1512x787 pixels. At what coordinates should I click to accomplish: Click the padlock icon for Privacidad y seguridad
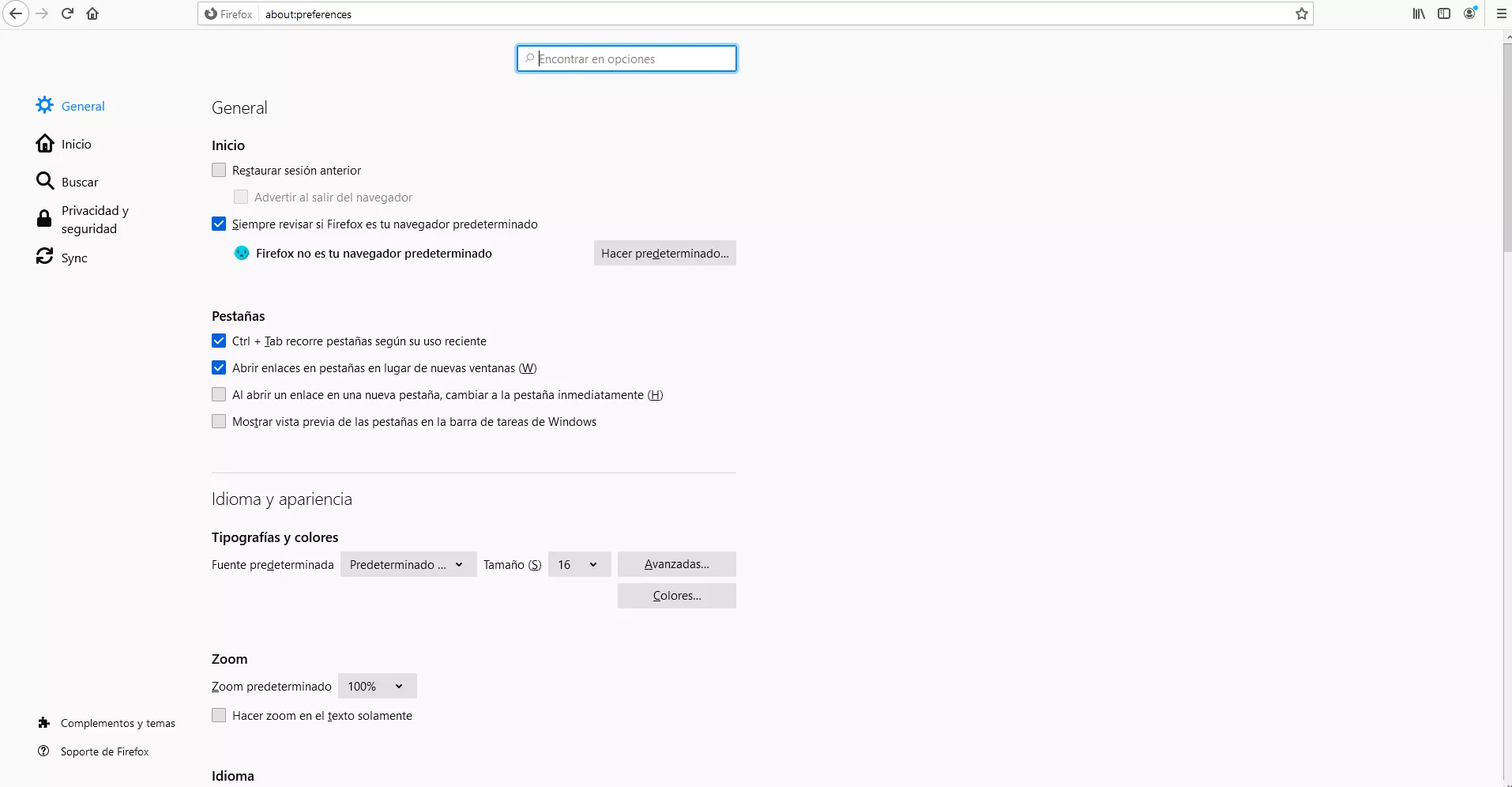coord(45,219)
